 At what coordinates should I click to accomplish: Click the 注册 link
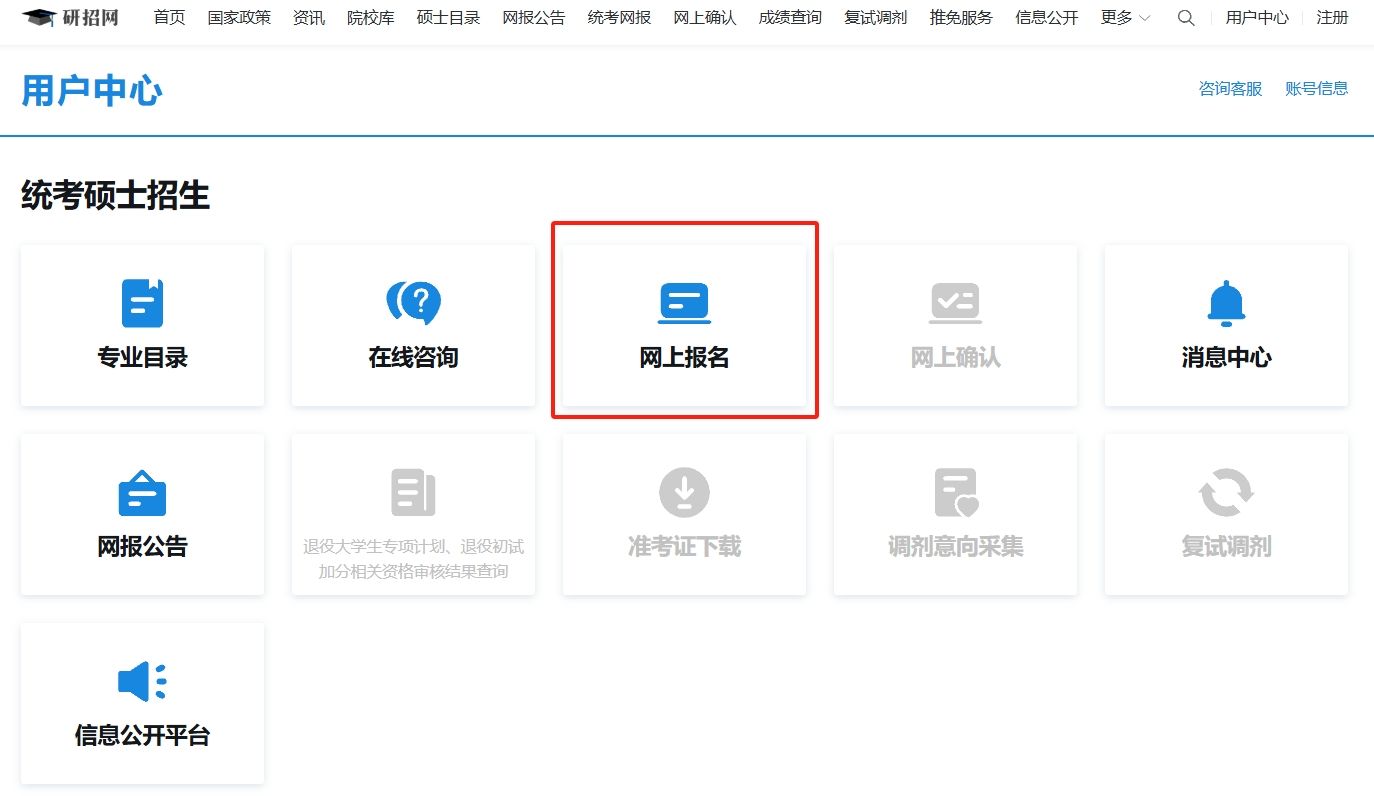pyautogui.click(x=1332, y=18)
